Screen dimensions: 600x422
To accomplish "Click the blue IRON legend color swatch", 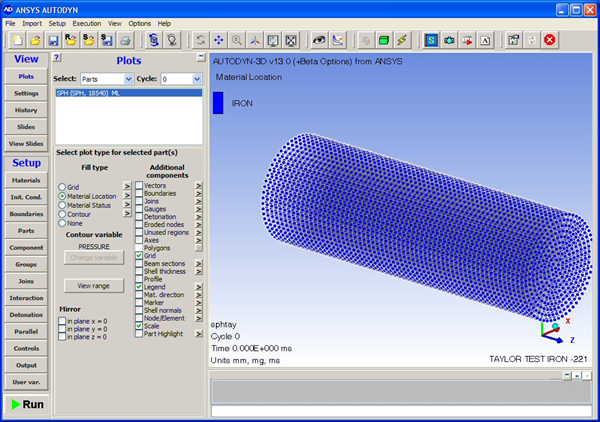I will (x=218, y=103).
